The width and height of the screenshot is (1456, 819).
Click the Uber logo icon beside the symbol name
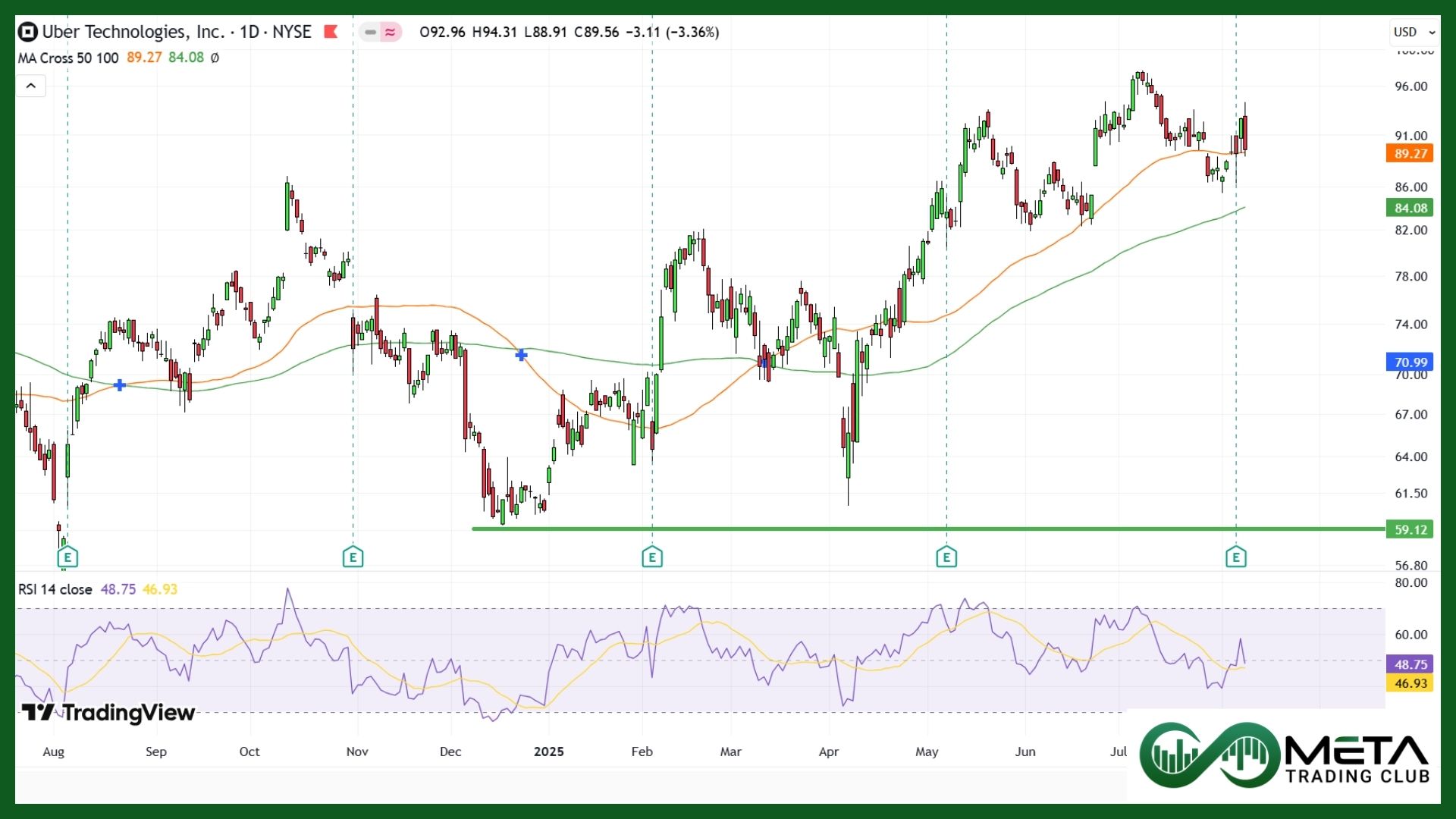coord(27,32)
